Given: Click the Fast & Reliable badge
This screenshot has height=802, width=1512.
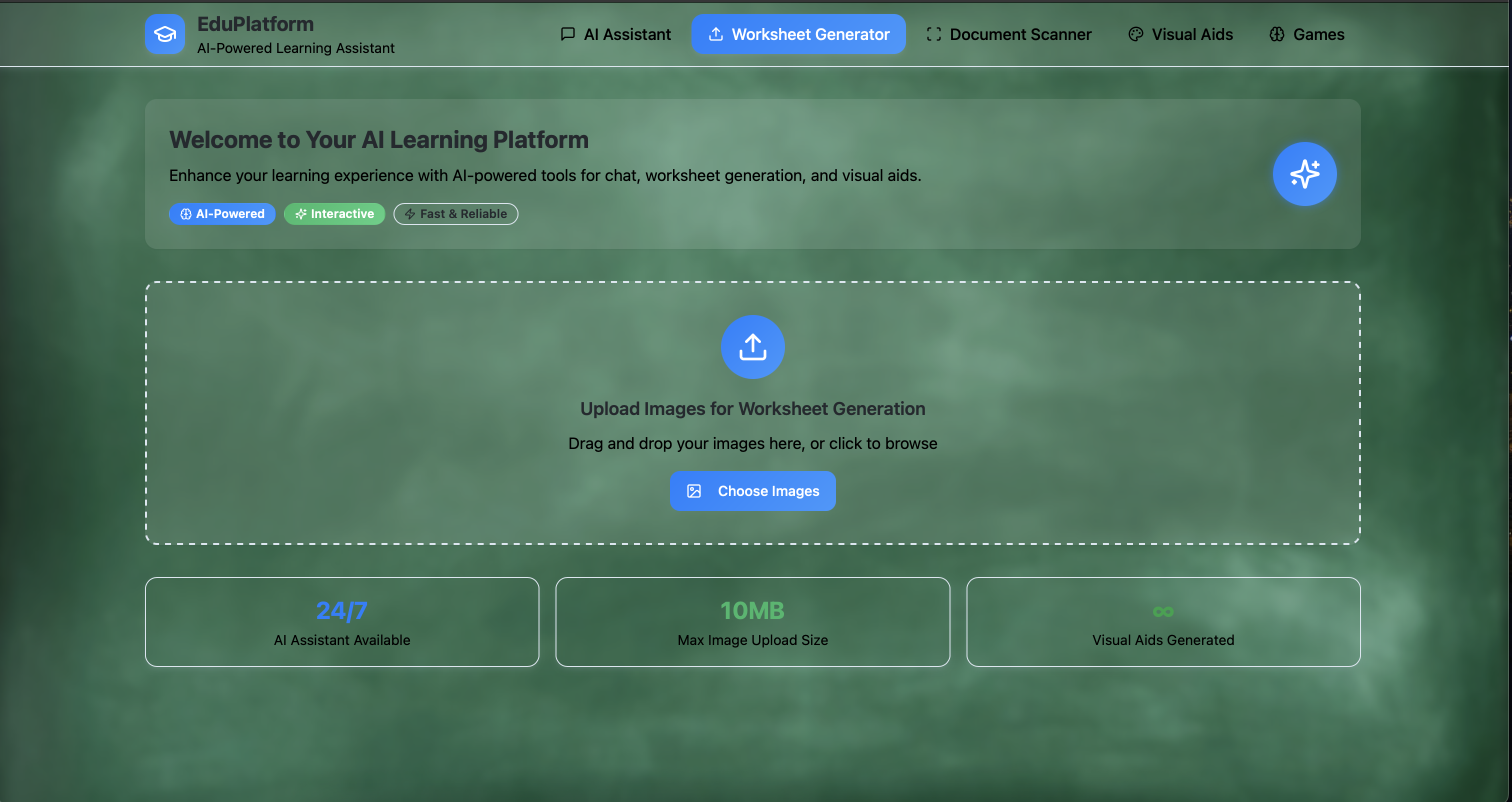Looking at the screenshot, I should 455,213.
